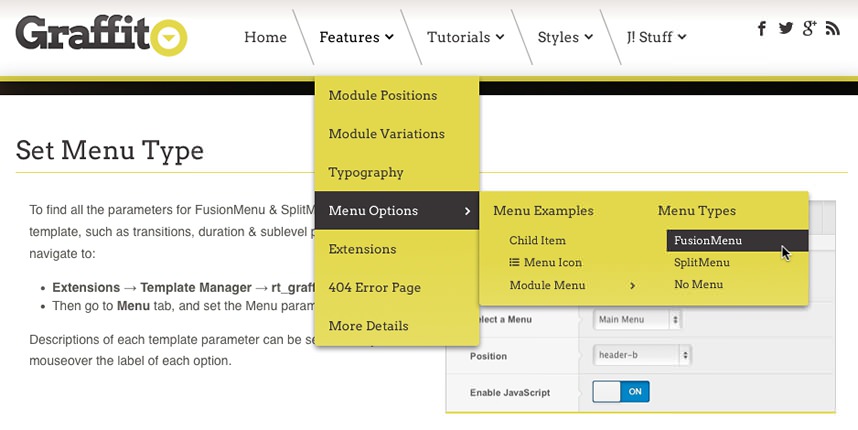This screenshot has width=858, height=430.
Task: Open the header-b Position dropdown
Action: coord(642,355)
